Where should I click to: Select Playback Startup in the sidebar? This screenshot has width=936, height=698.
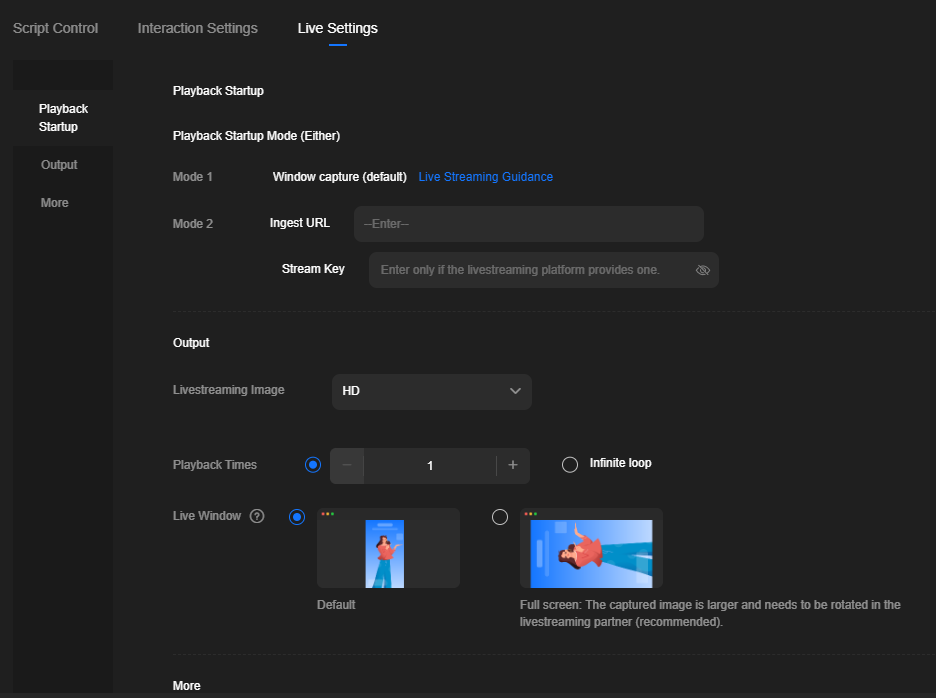point(63,118)
